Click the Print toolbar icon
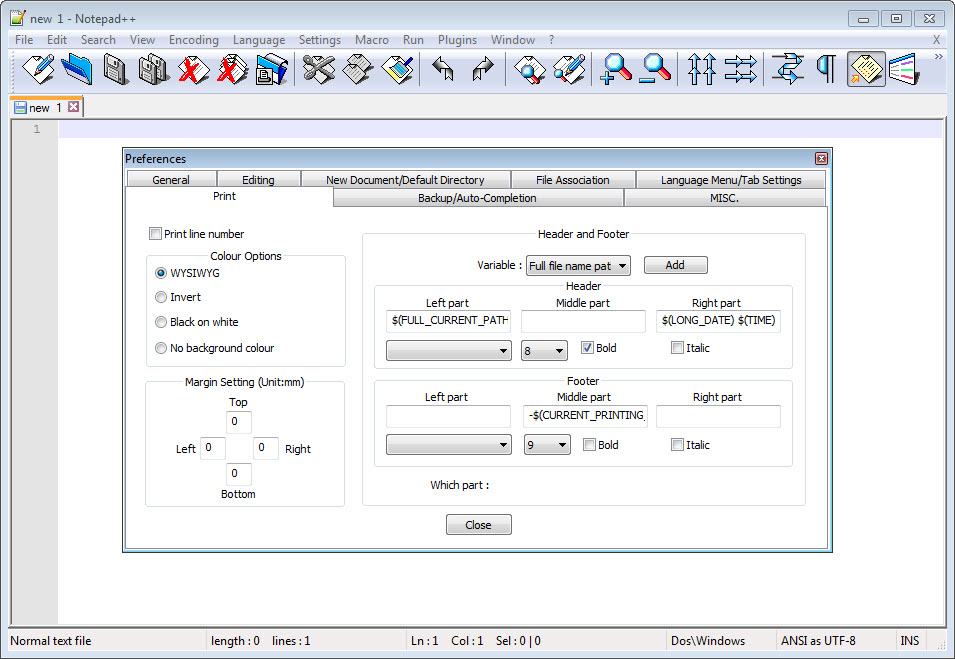 click(x=271, y=69)
